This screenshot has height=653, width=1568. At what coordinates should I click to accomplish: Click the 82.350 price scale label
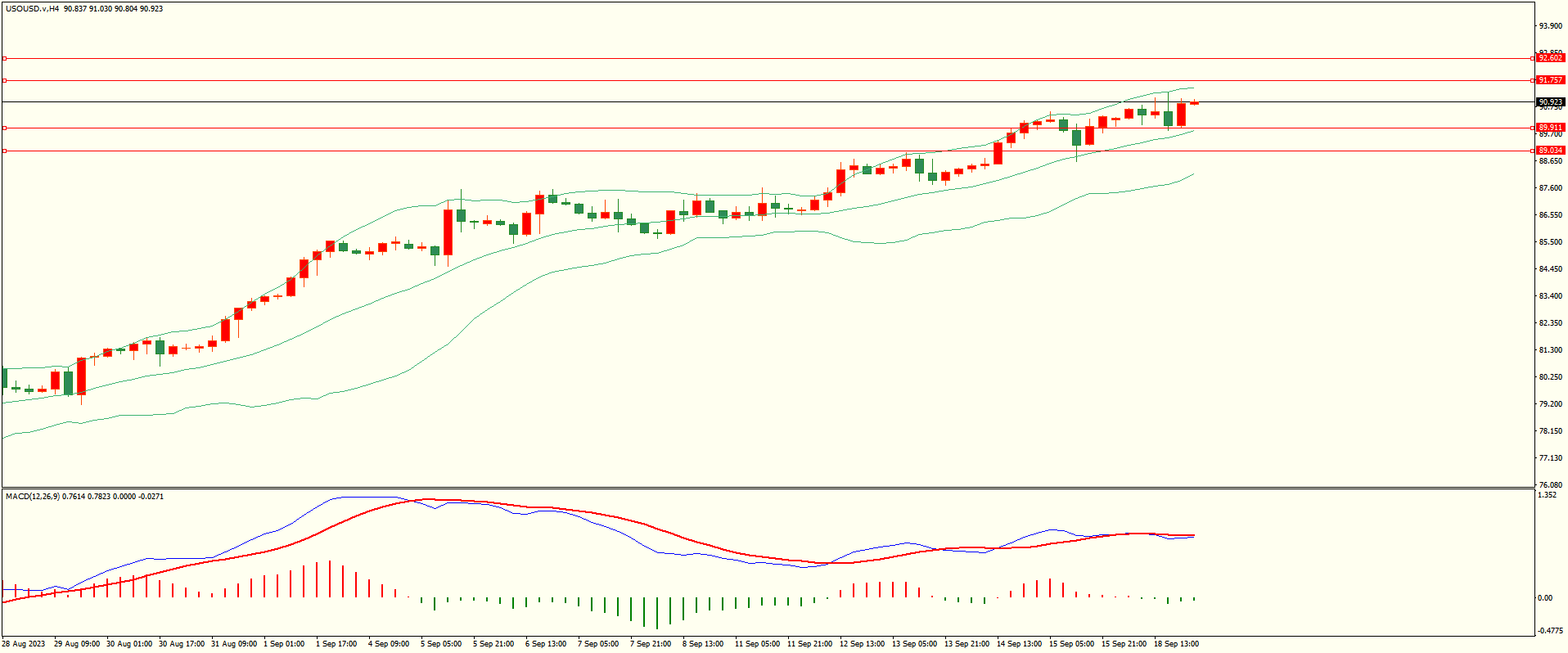point(1550,323)
